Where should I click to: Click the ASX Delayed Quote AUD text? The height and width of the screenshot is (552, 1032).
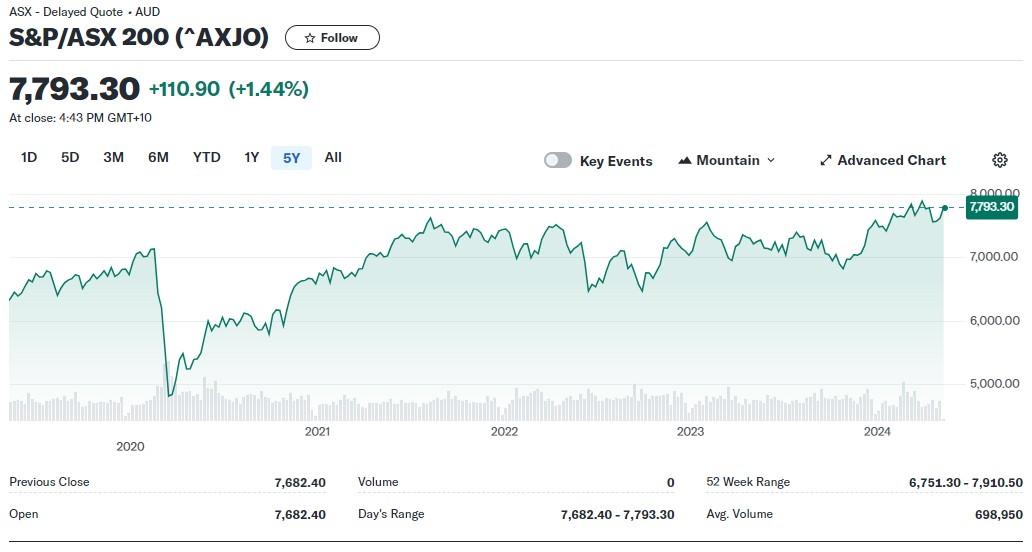pos(84,12)
